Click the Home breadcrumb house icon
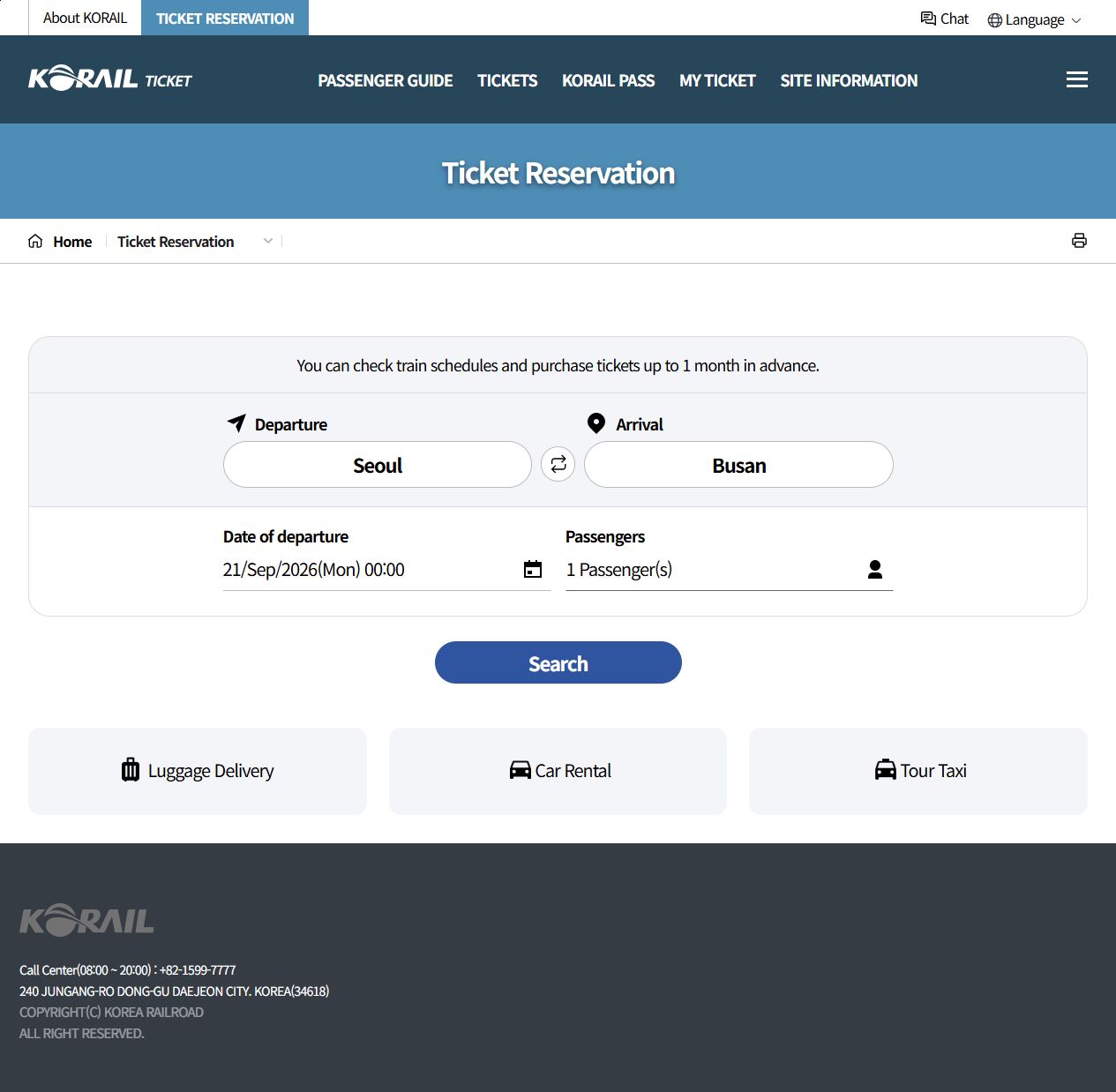The image size is (1116, 1092). click(x=35, y=241)
